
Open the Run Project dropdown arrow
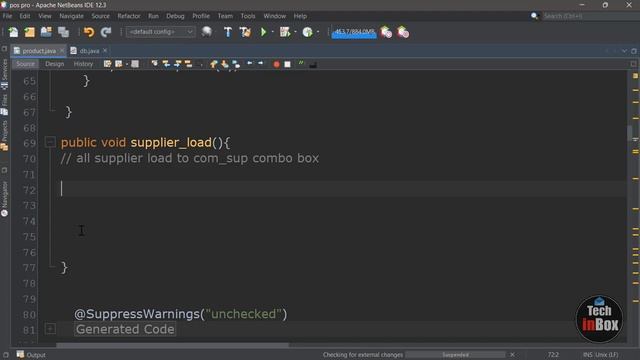[272, 32]
